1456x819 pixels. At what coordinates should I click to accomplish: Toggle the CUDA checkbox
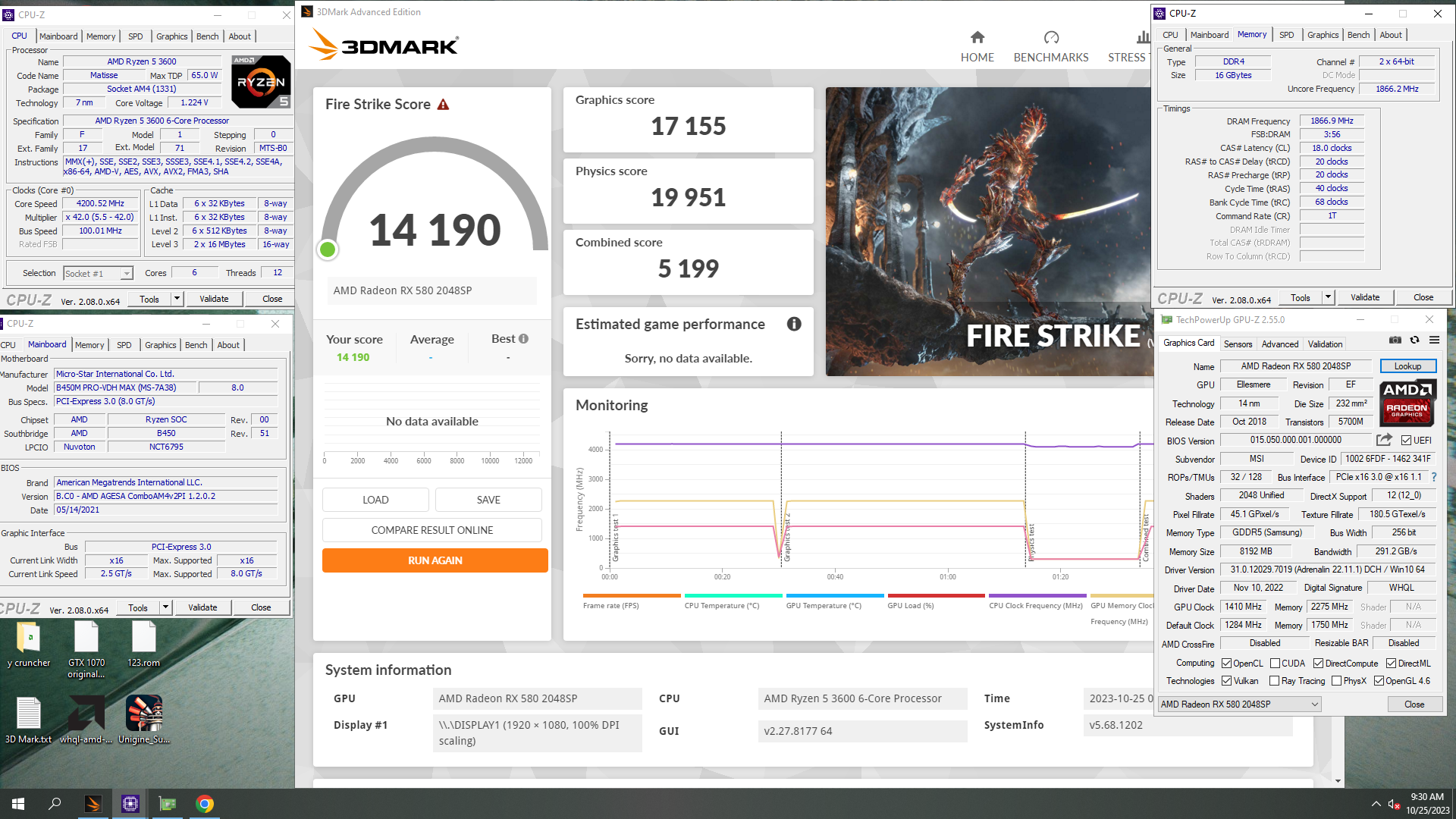(1275, 663)
